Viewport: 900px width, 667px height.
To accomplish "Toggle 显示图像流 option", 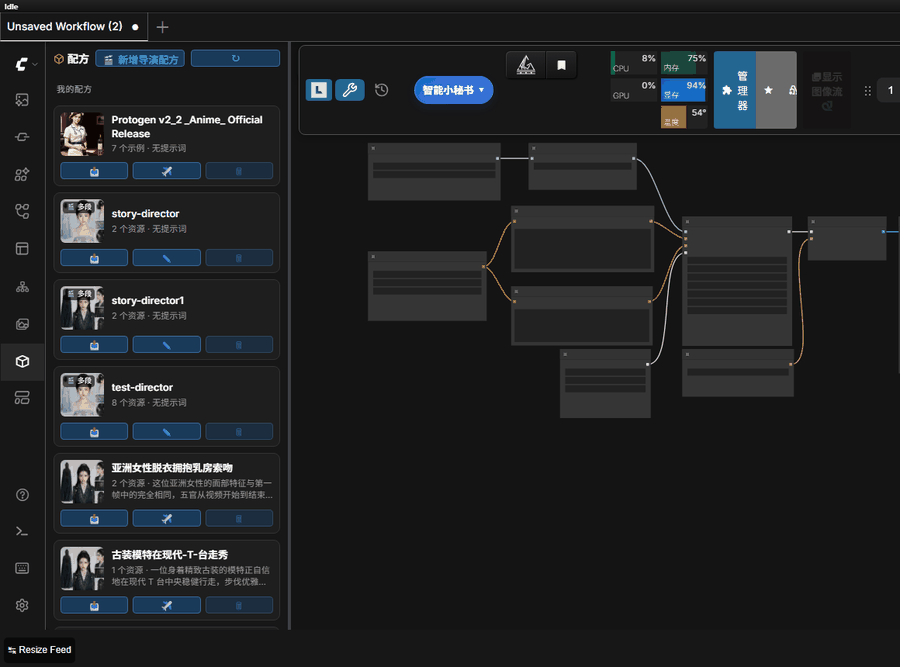I will (827, 91).
